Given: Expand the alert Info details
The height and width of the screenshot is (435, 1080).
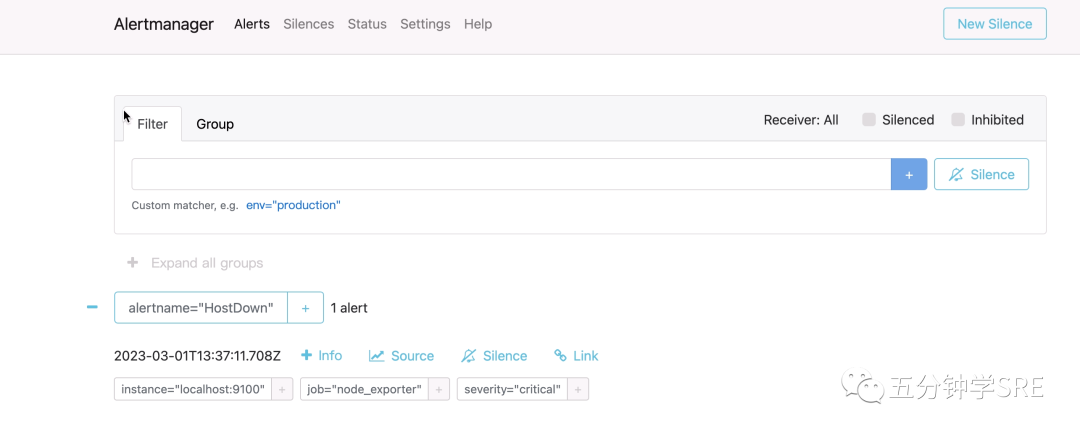Looking at the screenshot, I should click(x=321, y=356).
